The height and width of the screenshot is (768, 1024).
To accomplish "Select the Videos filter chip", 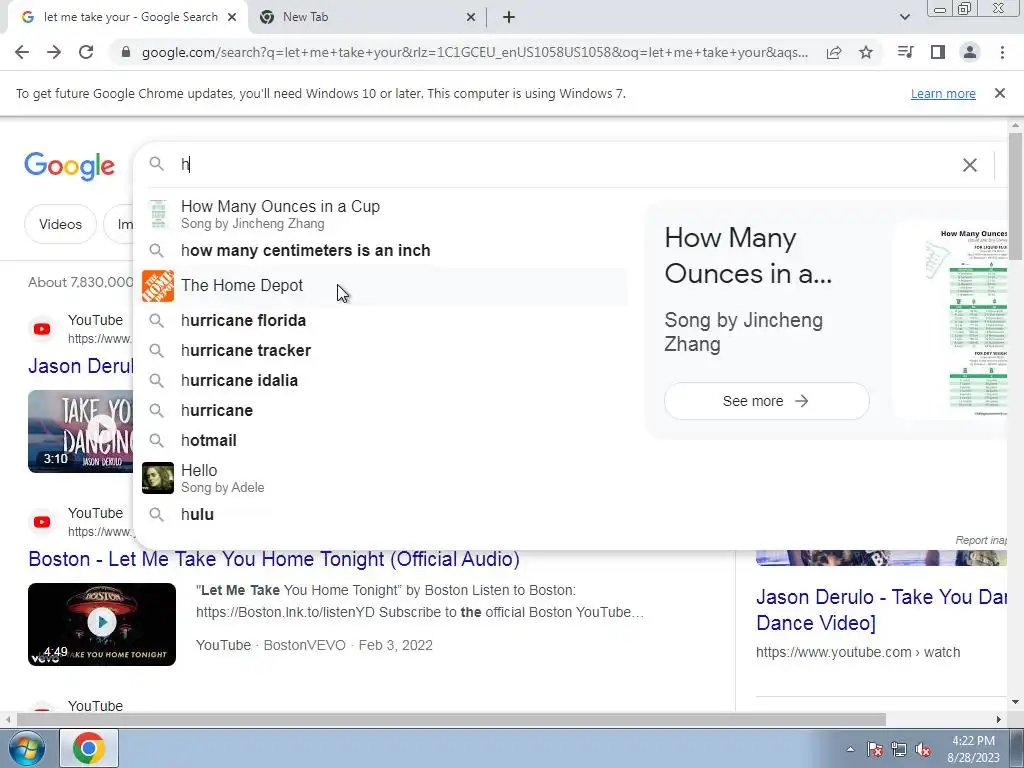I will [60, 224].
